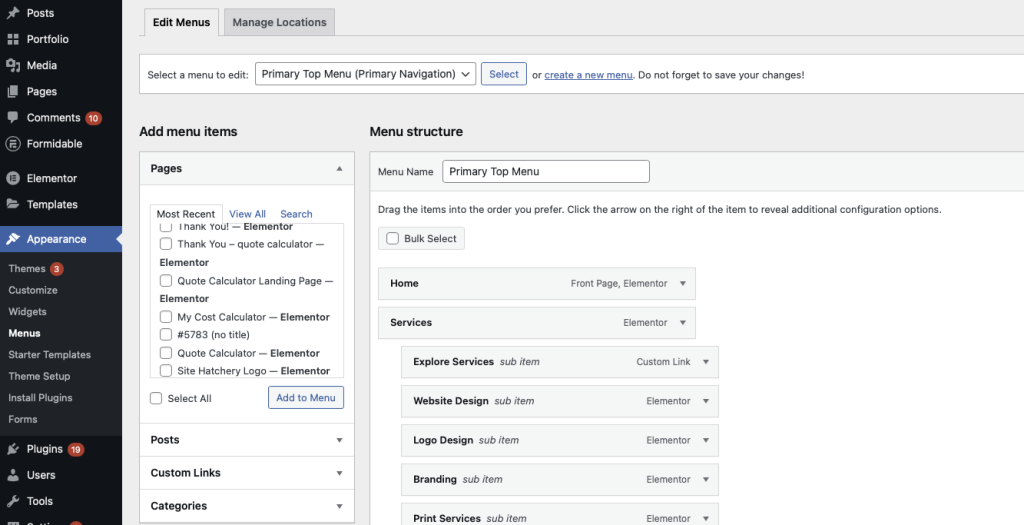Open Install Plugins submenu item

40,398
